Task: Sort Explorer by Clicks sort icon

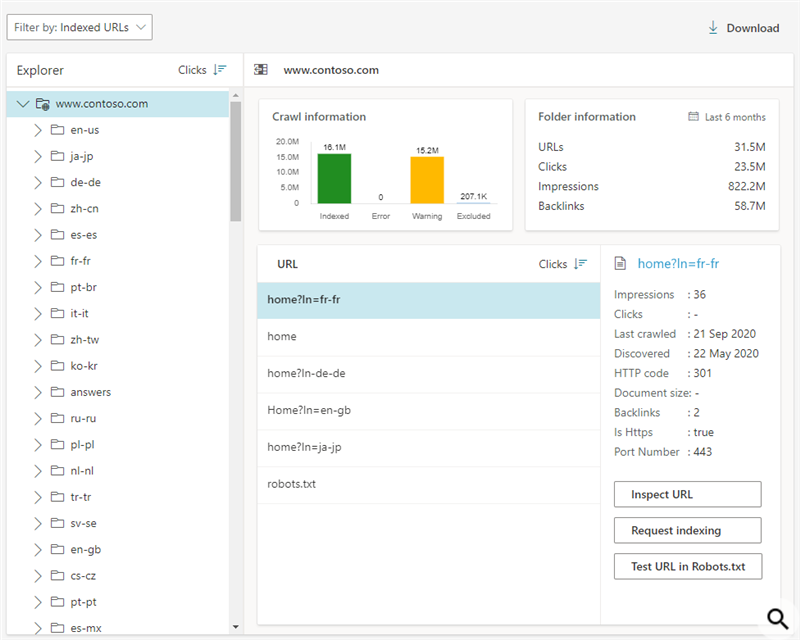Action: (x=220, y=70)
